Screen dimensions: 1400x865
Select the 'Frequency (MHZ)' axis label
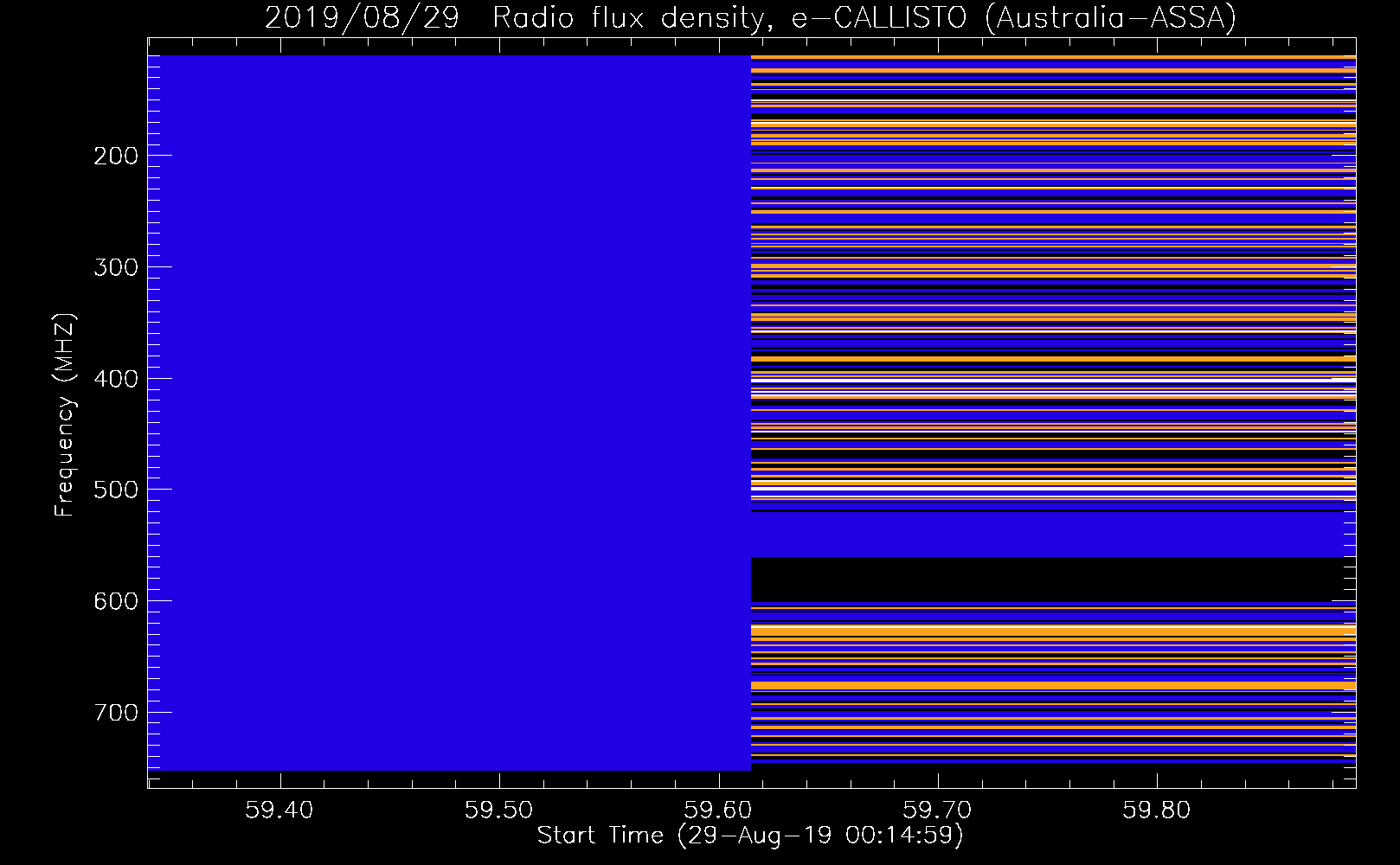coord(65,415)
